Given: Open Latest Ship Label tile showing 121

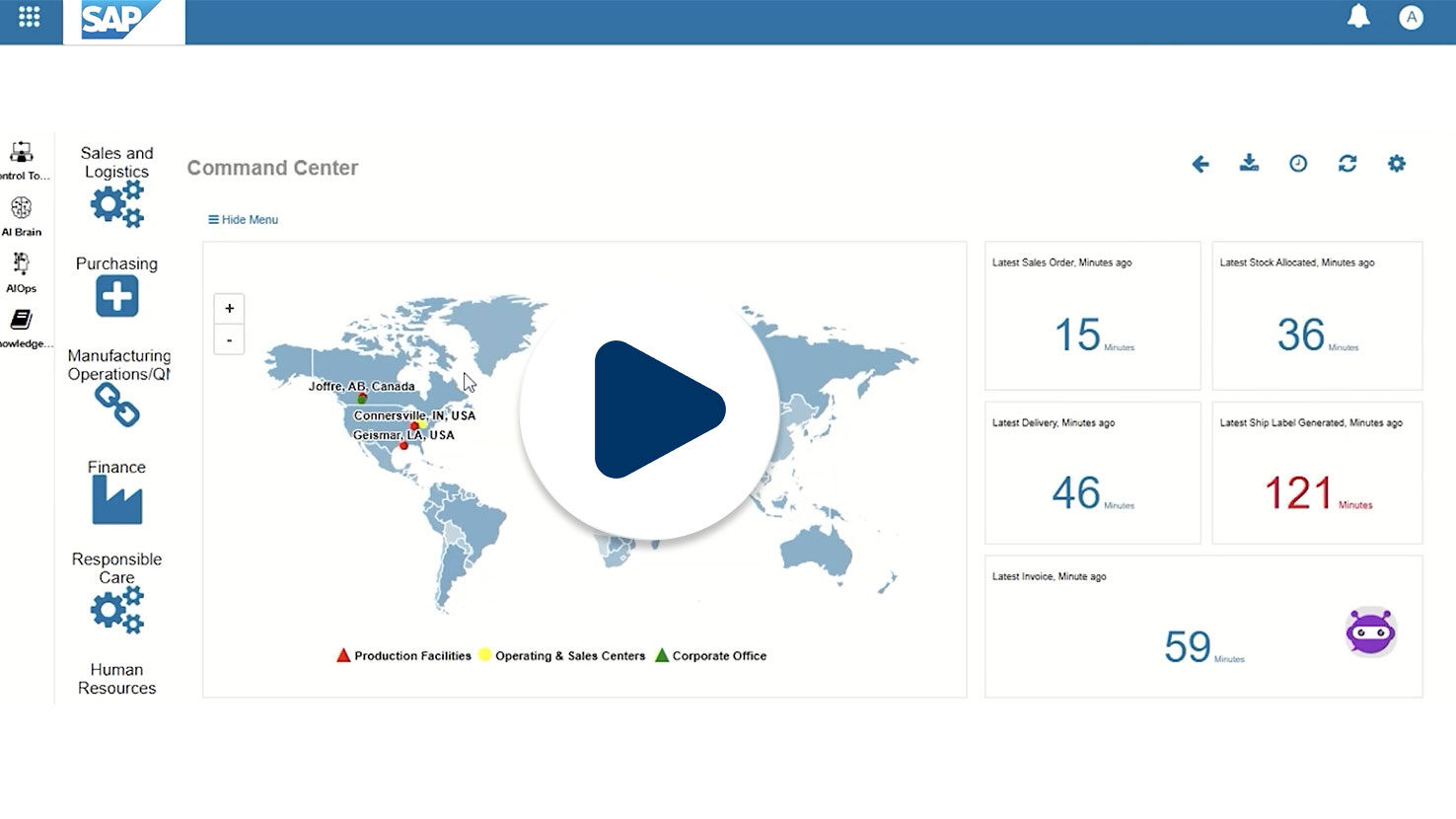Looking at the screenshot, I should 1317,473.
